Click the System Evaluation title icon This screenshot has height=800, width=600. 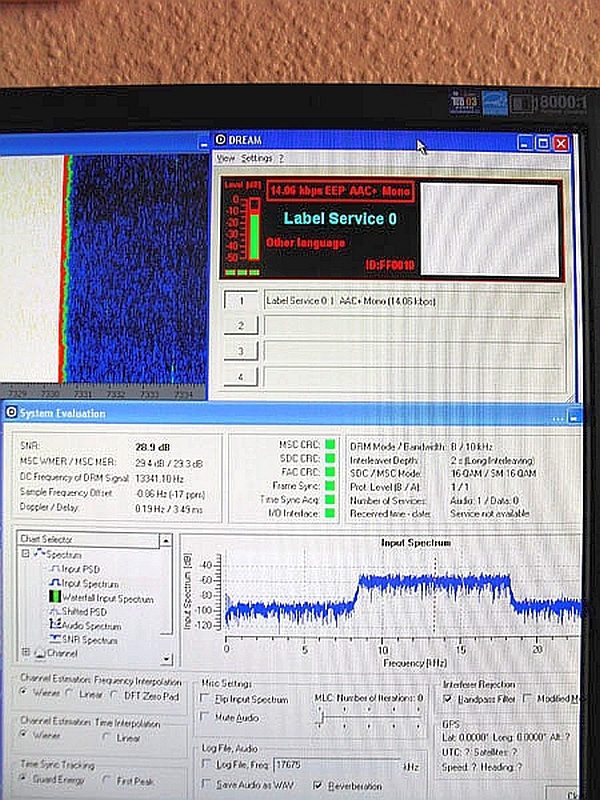(11, 412)
